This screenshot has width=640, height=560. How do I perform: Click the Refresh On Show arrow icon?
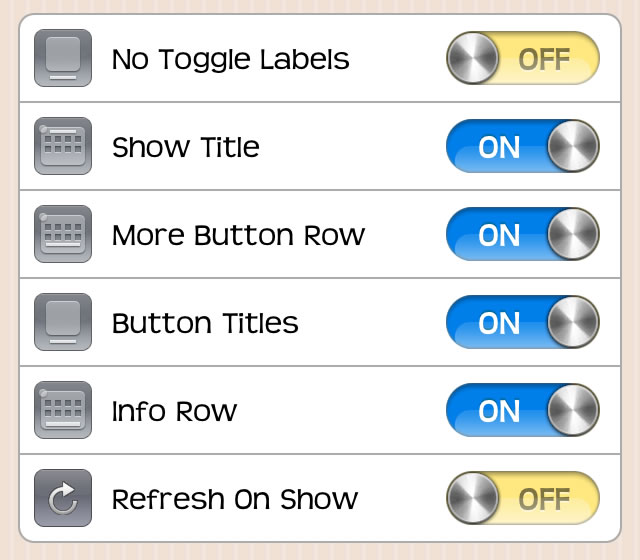[x=63, y=498]
